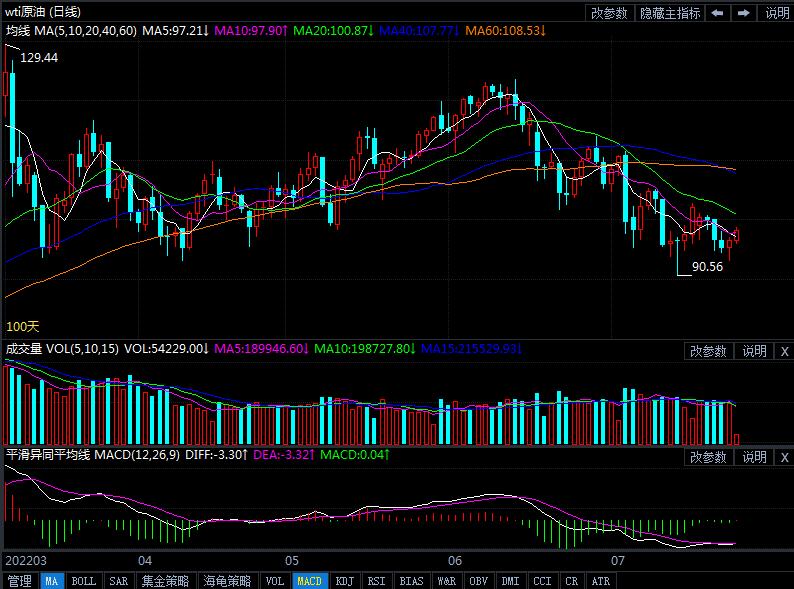794x589 pixels.
Task: Open 说明 for the MACD indicator
Action: 754,457
